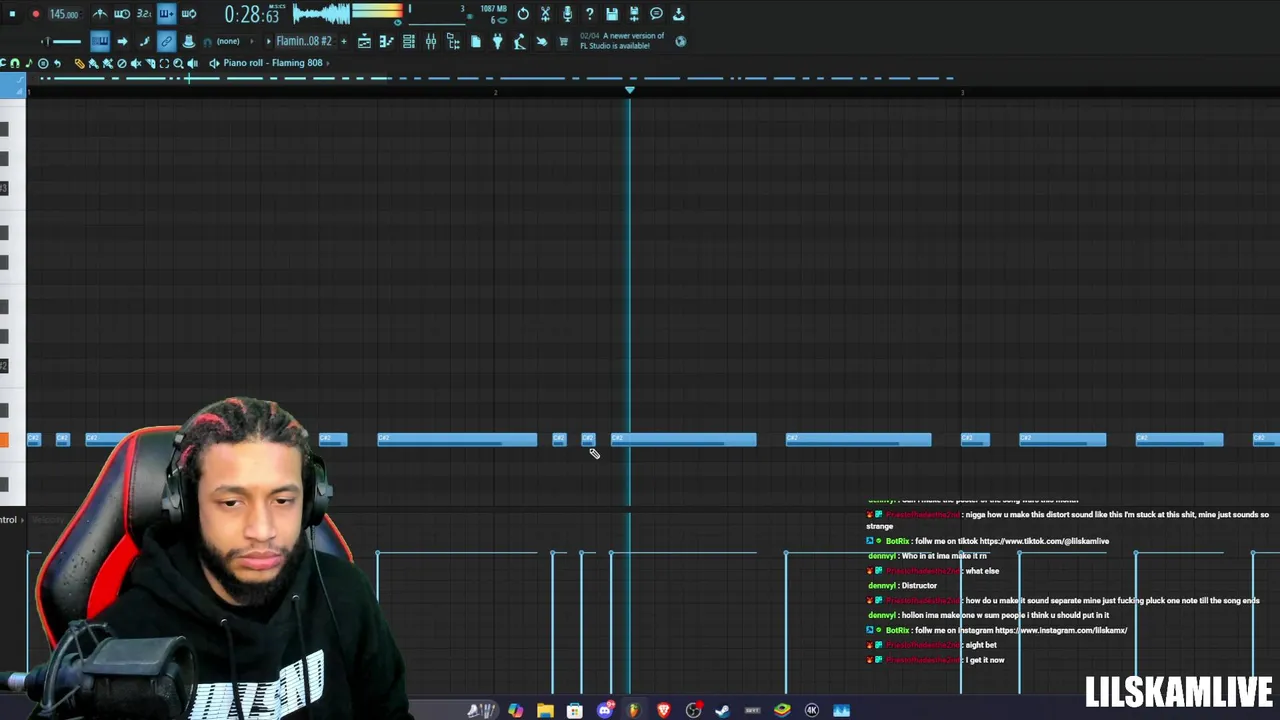Toggle the metronome
The height and width of the screenshot is (720, 1280).
tap(100, 14)
